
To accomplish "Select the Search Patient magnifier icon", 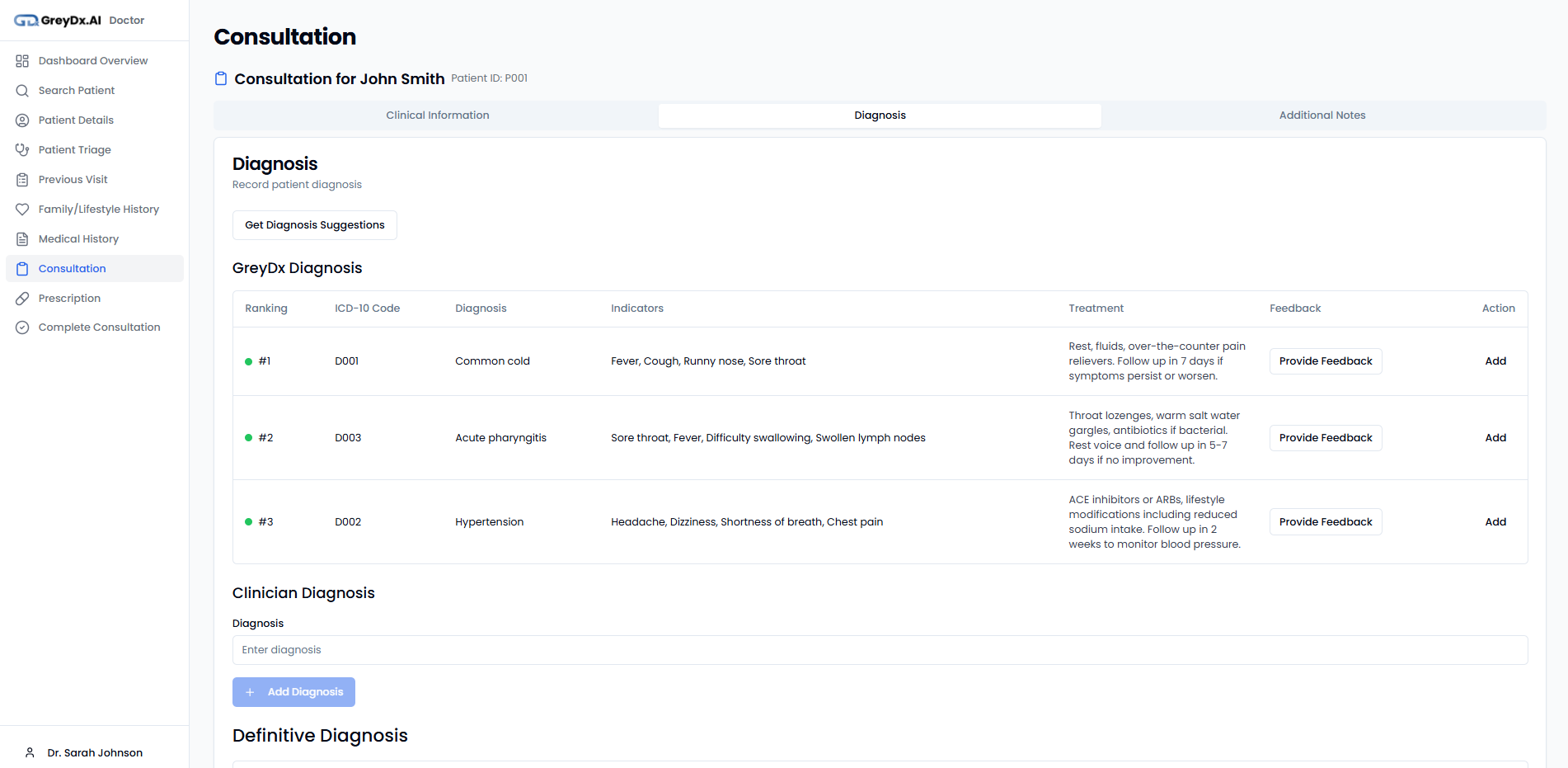I will (22, 90).
